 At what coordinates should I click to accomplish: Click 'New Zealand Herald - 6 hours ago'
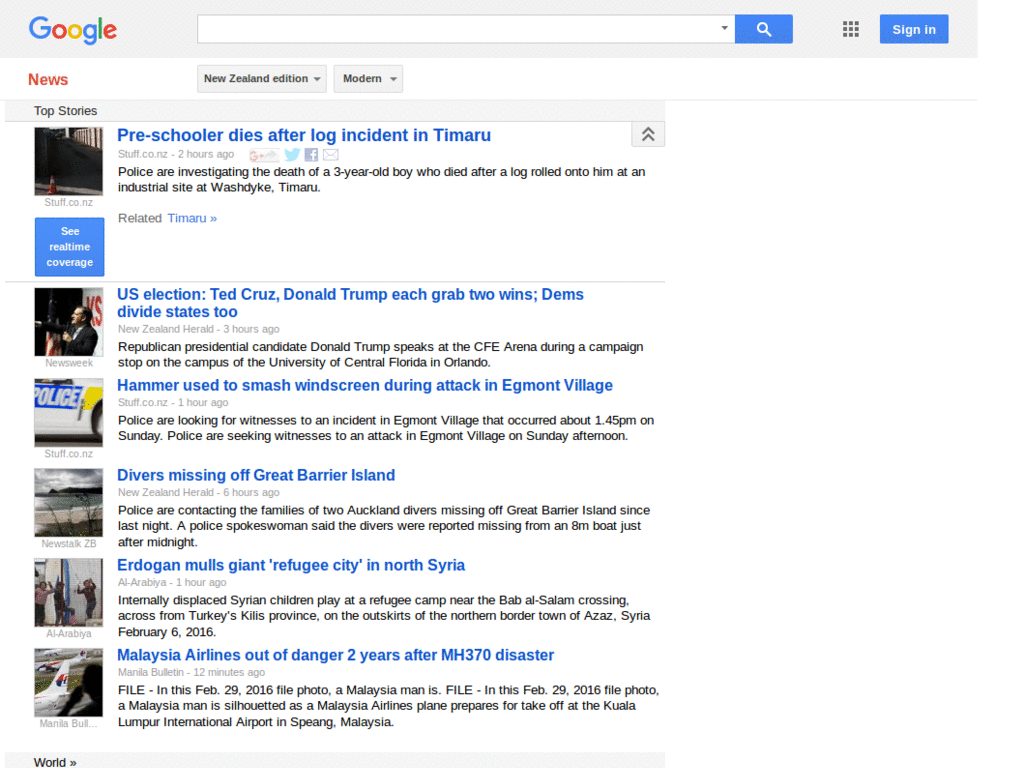click(x=199, y=492)
